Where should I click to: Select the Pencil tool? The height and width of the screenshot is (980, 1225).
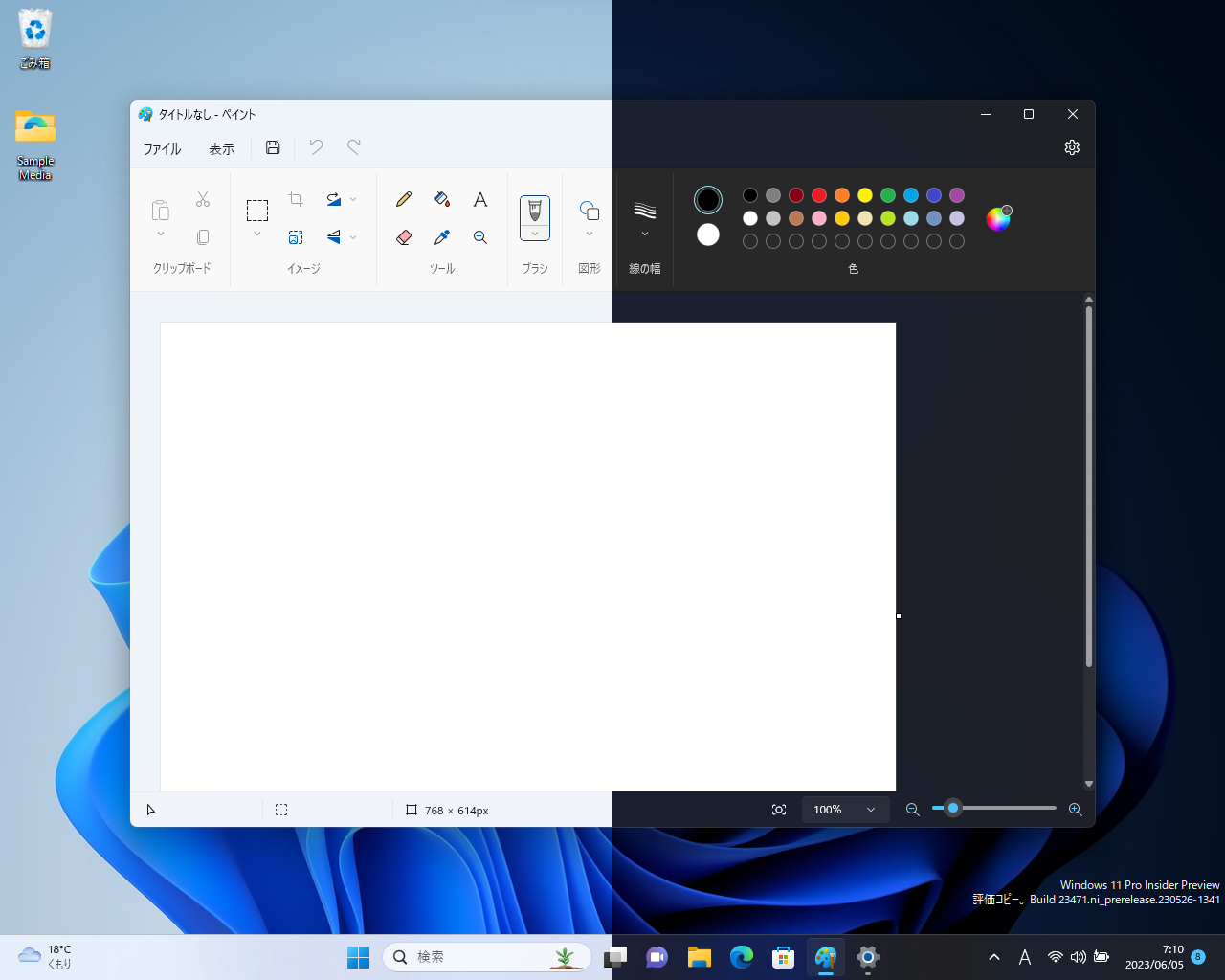click(403, 199)
